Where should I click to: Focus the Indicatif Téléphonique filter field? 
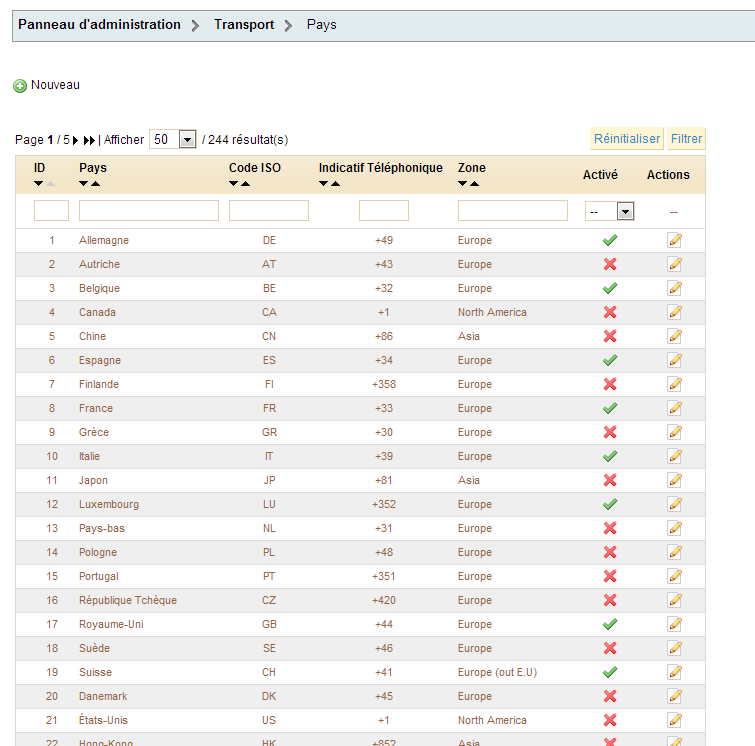[x=384, y=210]
